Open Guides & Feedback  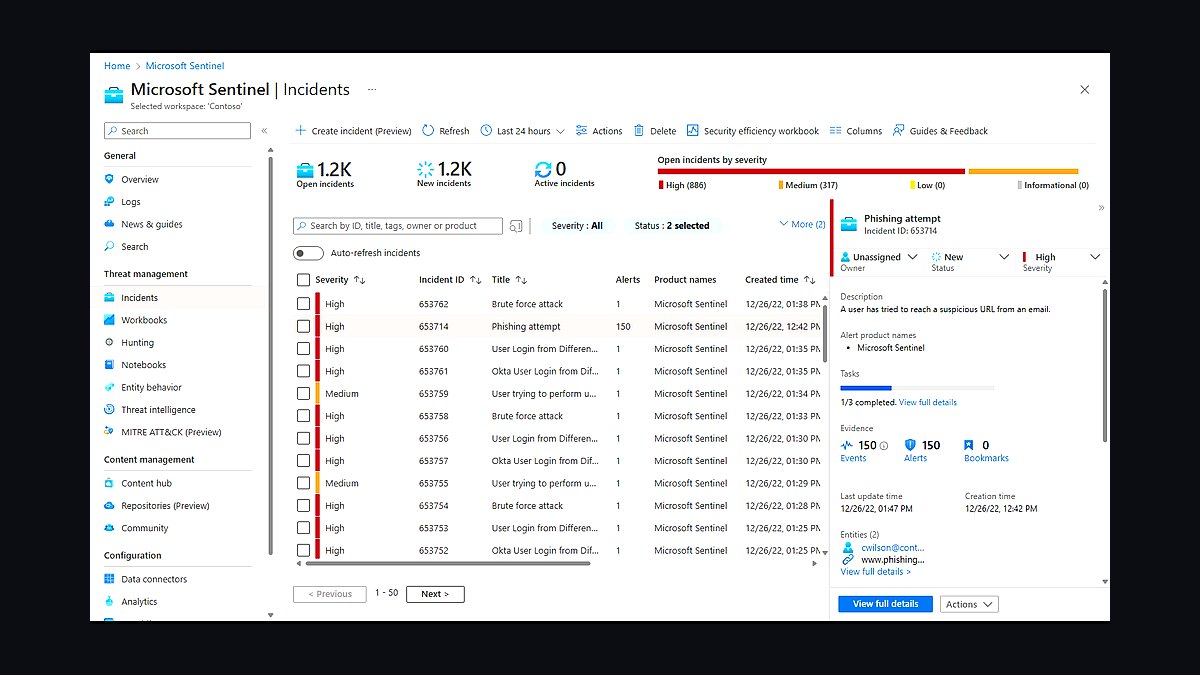point(940,131)
